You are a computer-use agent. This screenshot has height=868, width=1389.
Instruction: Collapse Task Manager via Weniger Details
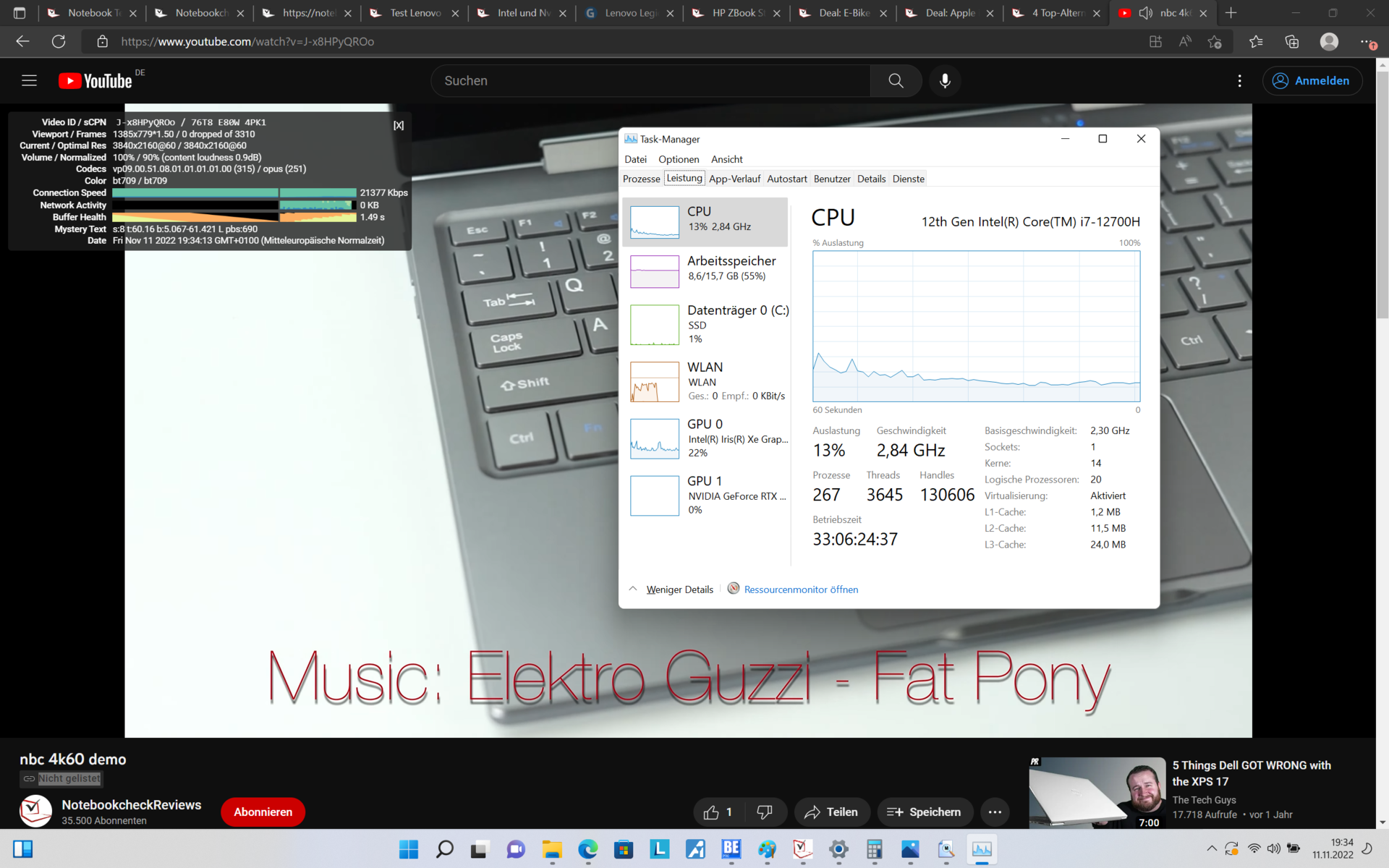679,590
